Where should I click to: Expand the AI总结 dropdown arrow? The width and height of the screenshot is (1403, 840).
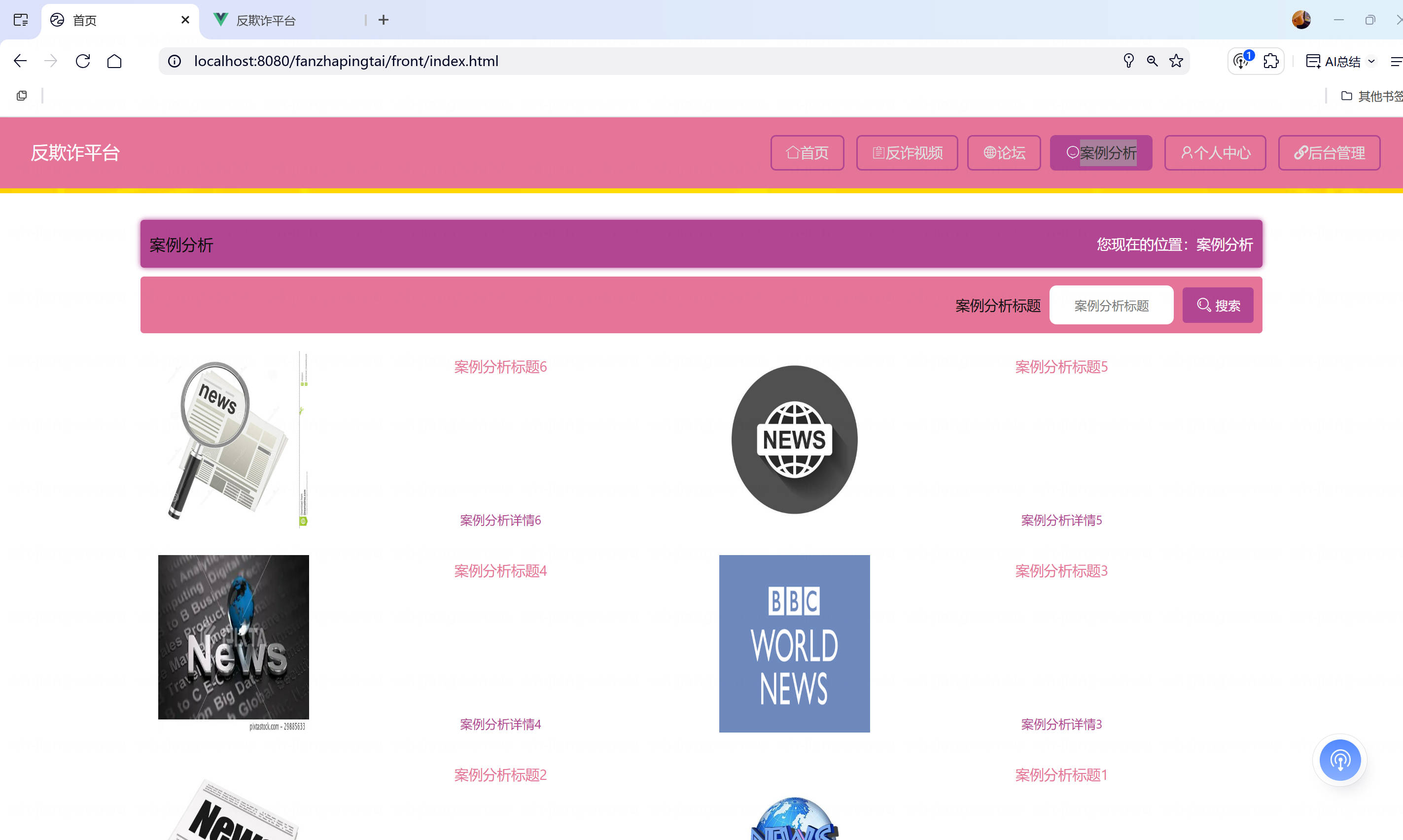pyautogui.click(x=1371, y=61)
